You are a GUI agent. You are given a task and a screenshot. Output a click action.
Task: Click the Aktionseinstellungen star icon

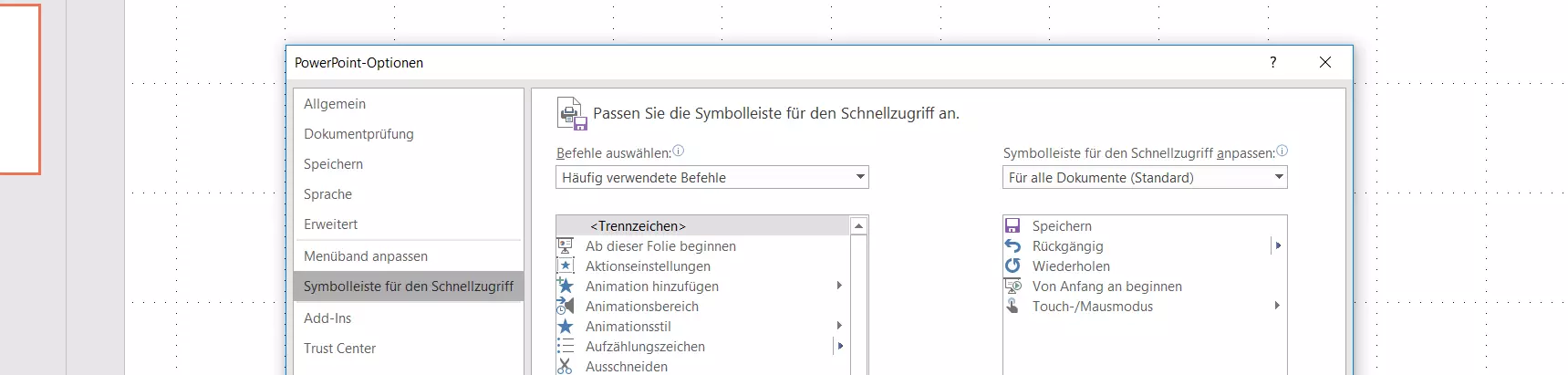point(566,266)
